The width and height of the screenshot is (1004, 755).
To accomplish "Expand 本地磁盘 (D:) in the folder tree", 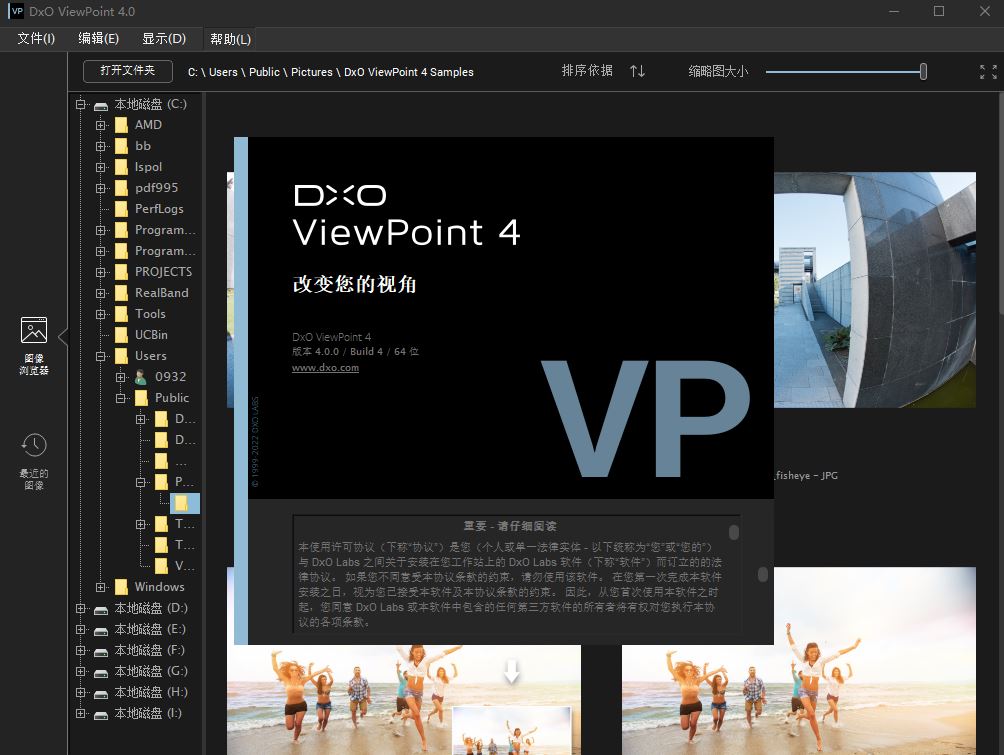I will tap(80, 607).
